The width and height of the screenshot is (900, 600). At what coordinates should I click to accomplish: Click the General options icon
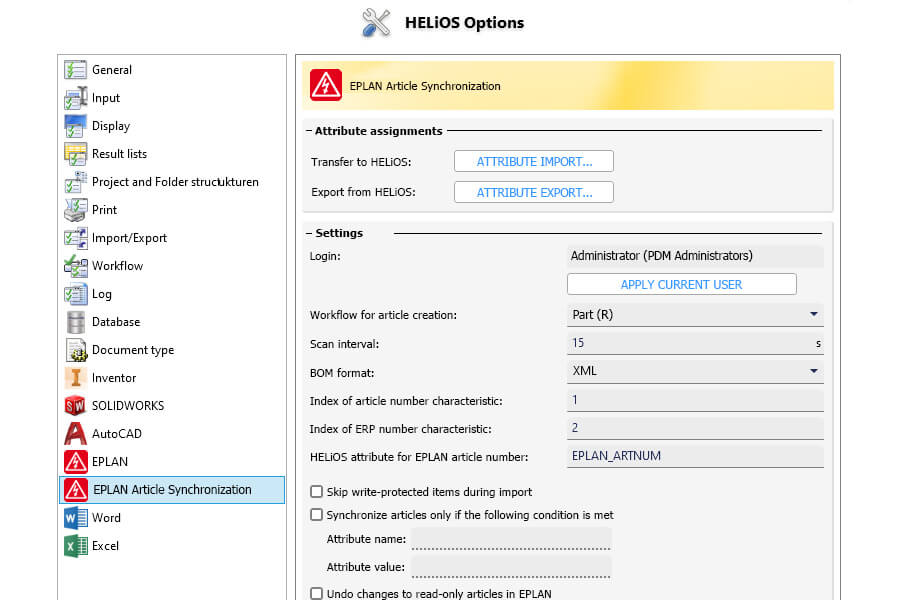(75, 69)
